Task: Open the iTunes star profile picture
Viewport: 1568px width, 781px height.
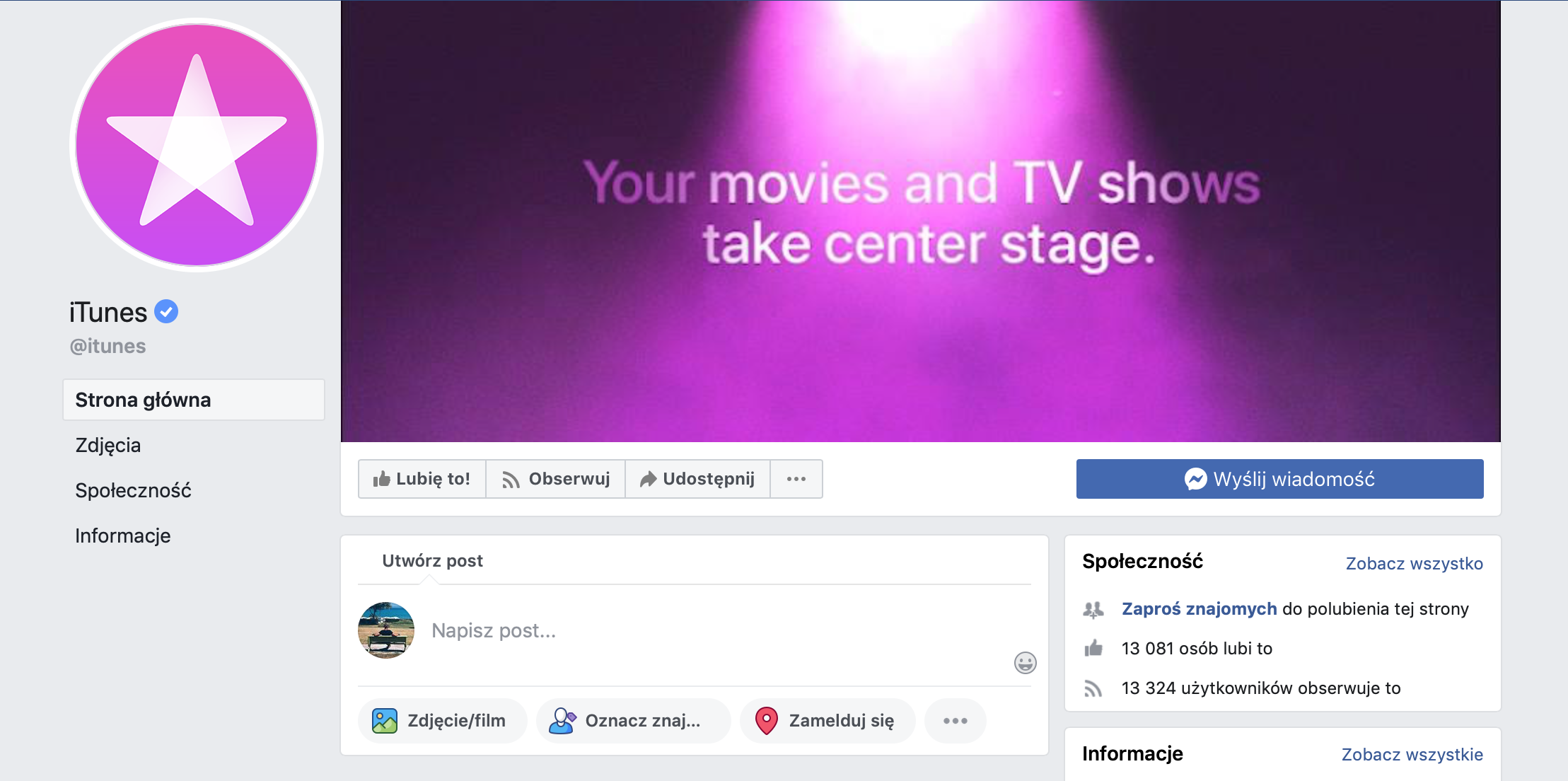Action: (x=197, y=145)
